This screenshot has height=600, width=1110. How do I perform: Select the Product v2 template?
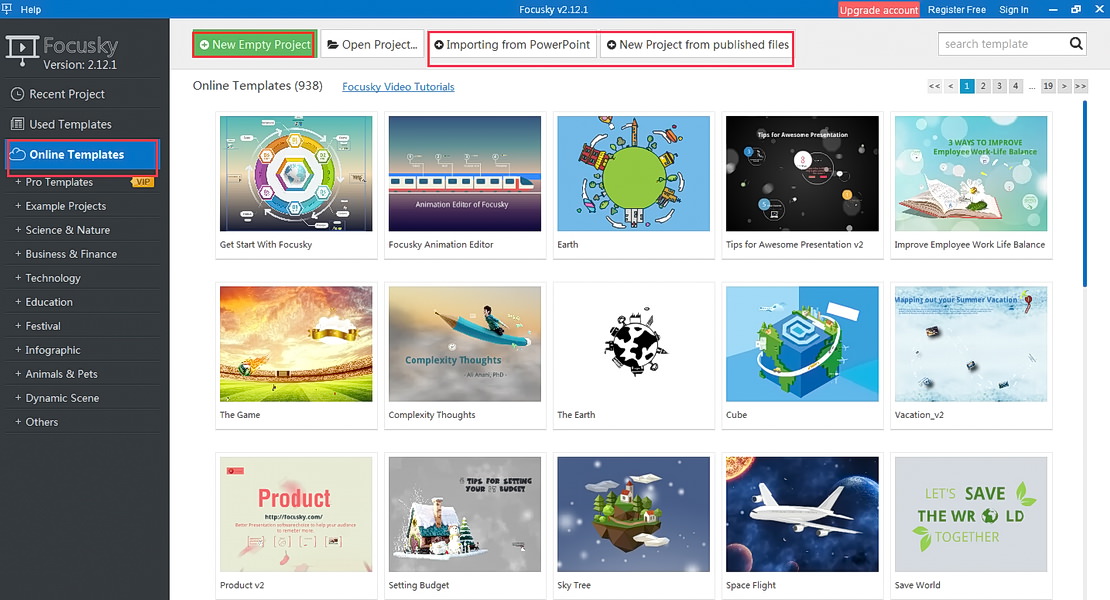coord(296,526)
